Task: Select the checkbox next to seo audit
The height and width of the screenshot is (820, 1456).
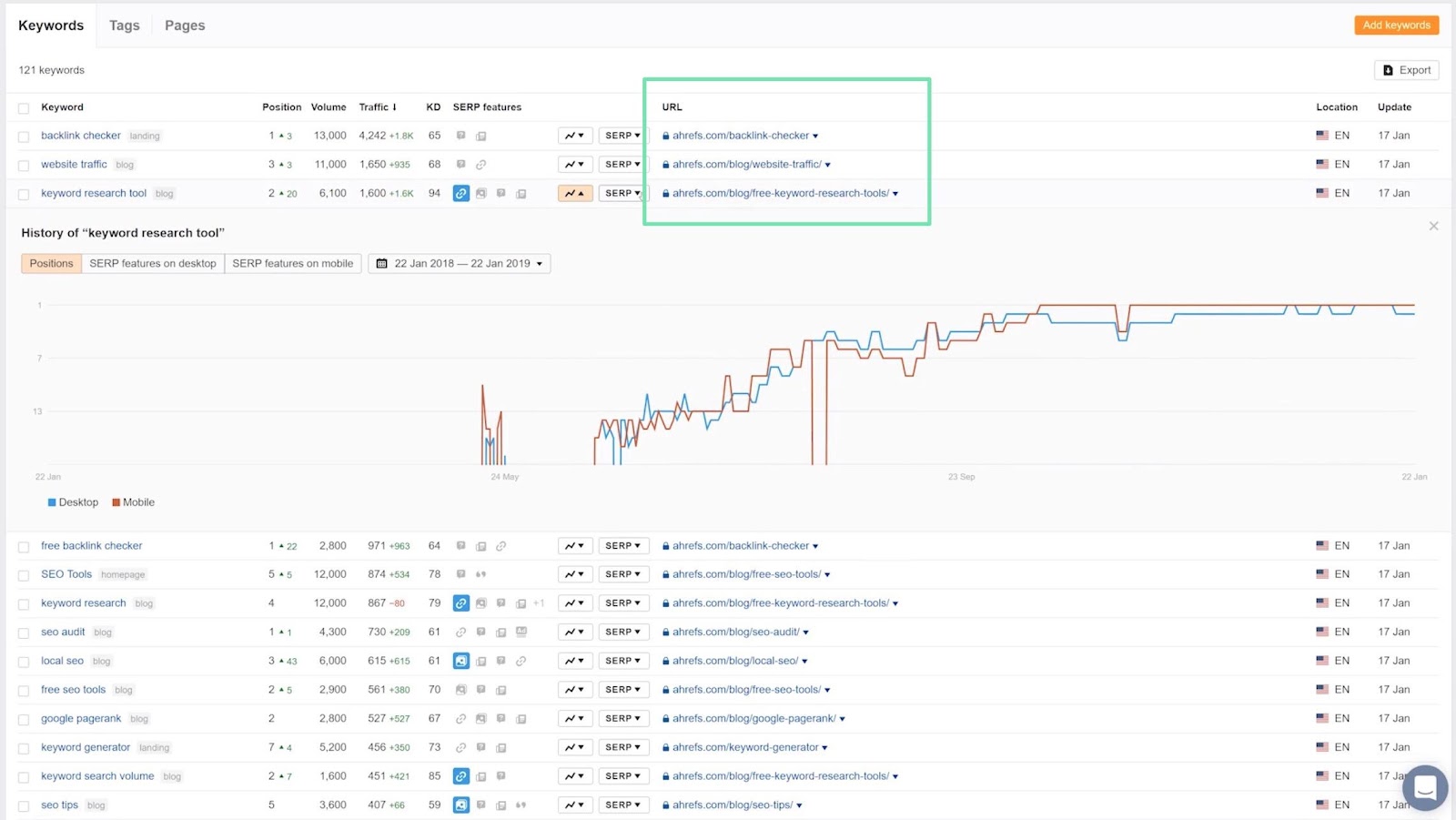Action: point(24,633)
